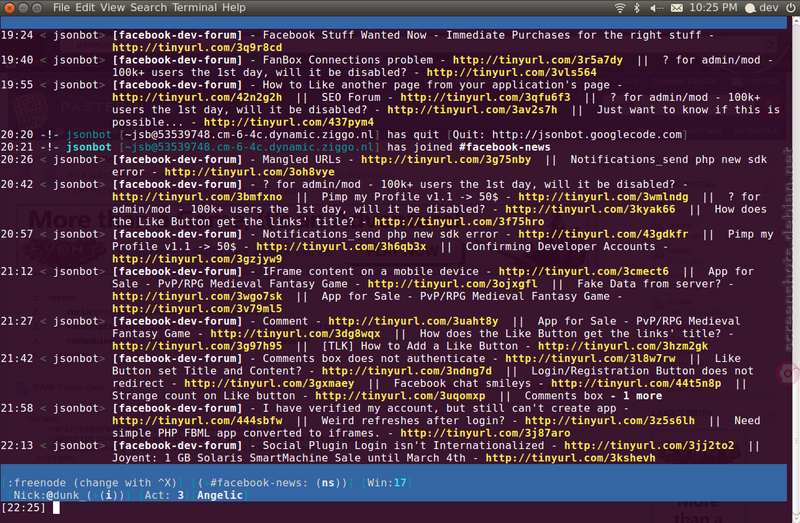Open link tinyurl.com/3f75hro
This screenshot has width=800, height=523.
click(459, 221)
